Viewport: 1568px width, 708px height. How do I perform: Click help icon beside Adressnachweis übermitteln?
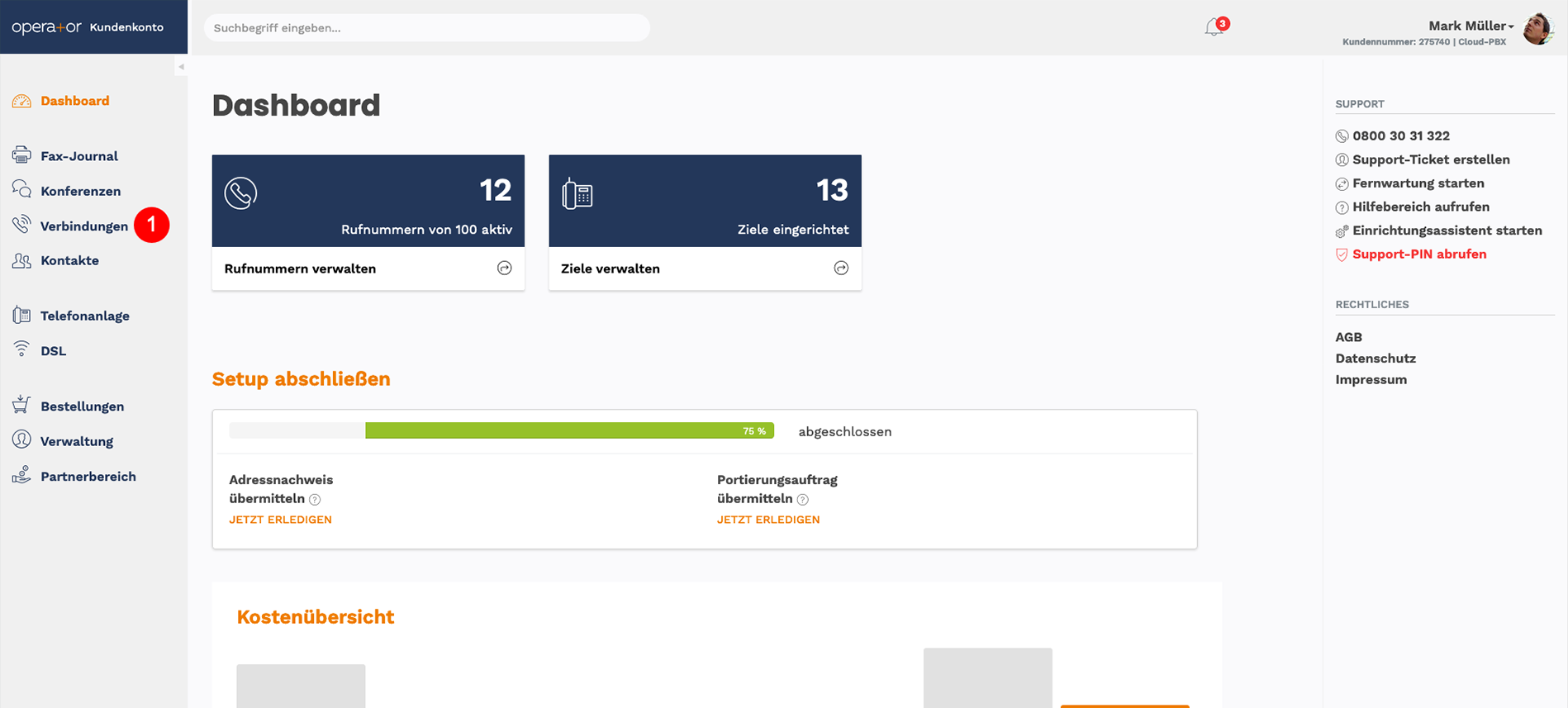(x=315, y=500)
